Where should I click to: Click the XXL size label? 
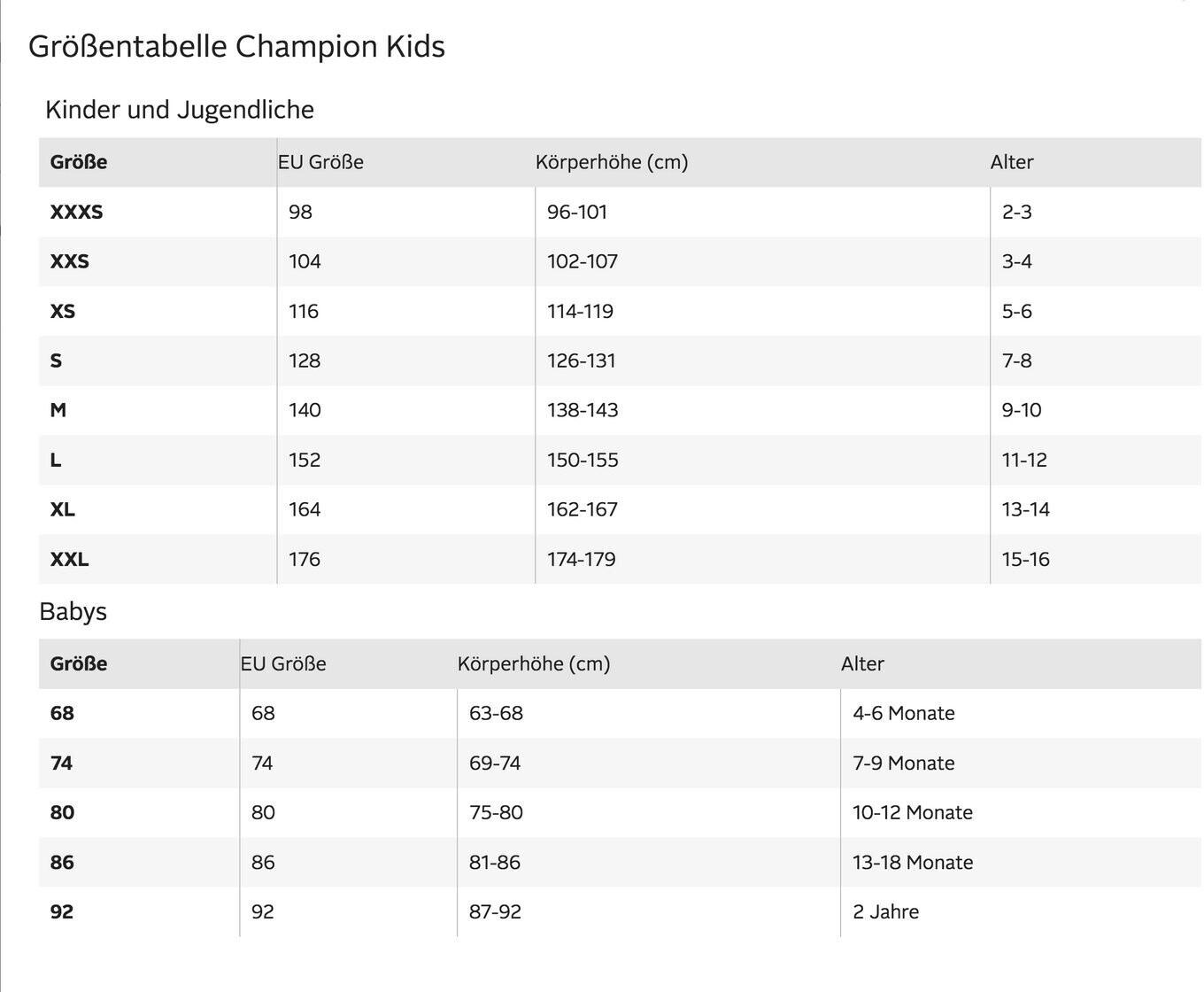point(69,559)
